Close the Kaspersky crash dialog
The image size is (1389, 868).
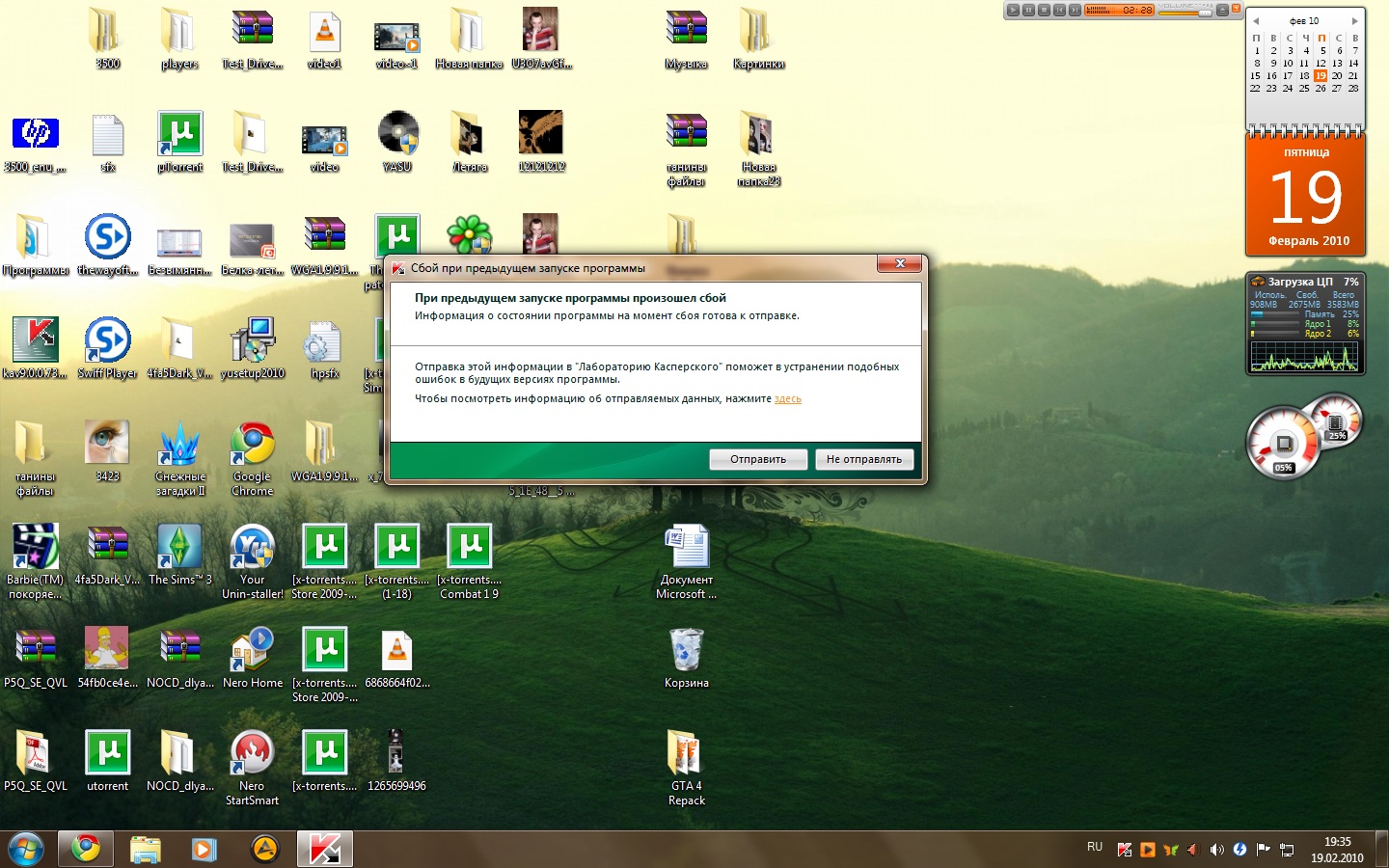coord(899,263)
